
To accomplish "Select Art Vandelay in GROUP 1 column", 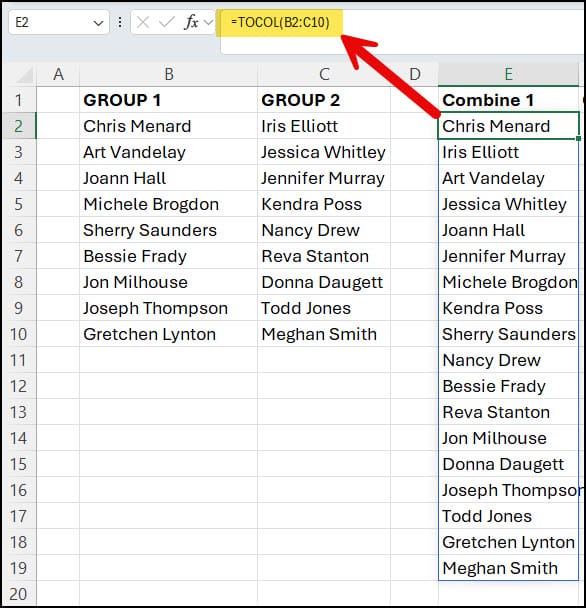I will 169,152.
